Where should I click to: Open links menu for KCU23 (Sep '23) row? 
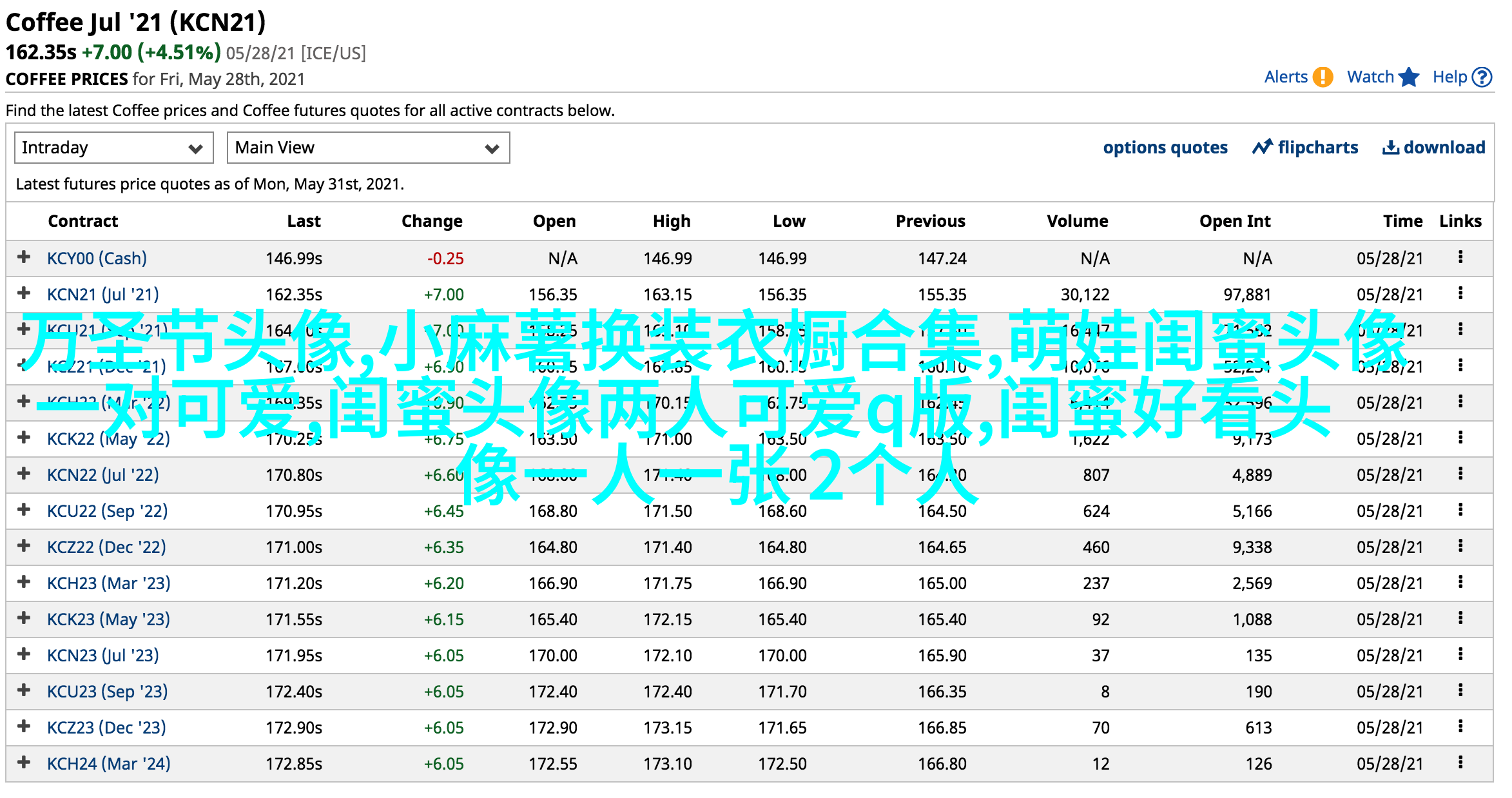pos(1460,690)
